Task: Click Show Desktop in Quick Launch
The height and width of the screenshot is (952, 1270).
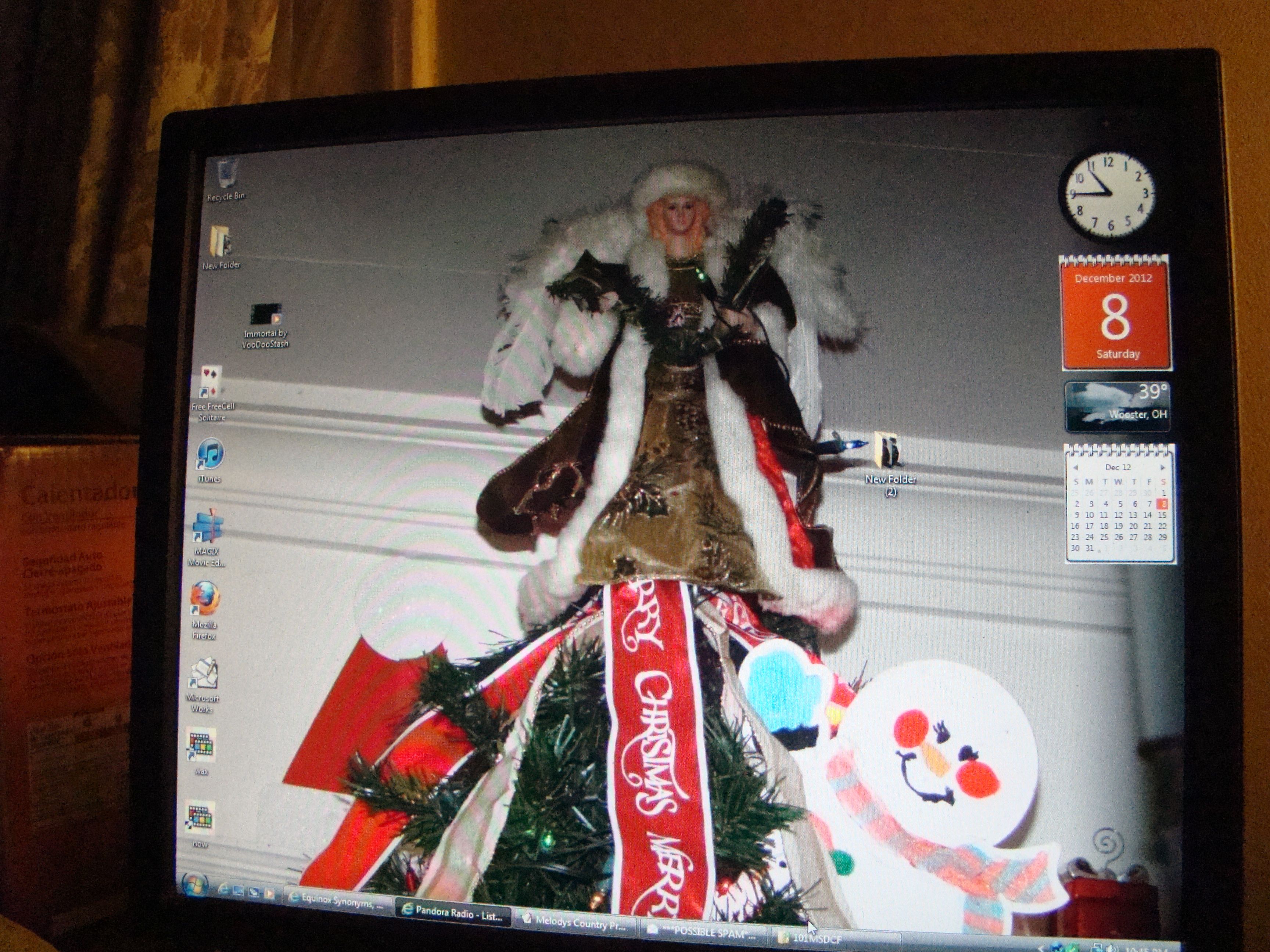Action: [x=238, y=891]
